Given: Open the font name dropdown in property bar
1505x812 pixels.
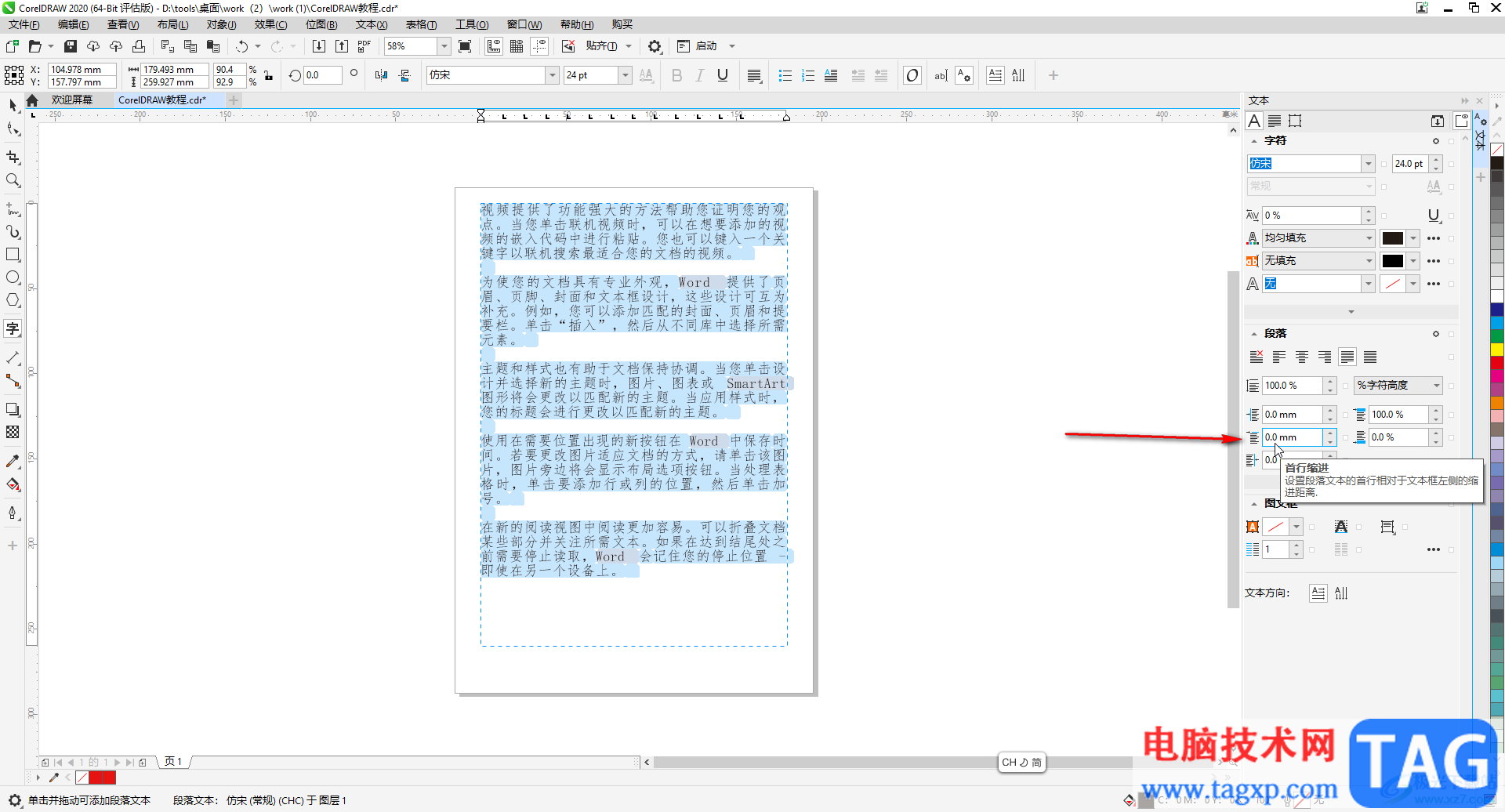Looking at the screenshot, I should click(x=552, y=75).
